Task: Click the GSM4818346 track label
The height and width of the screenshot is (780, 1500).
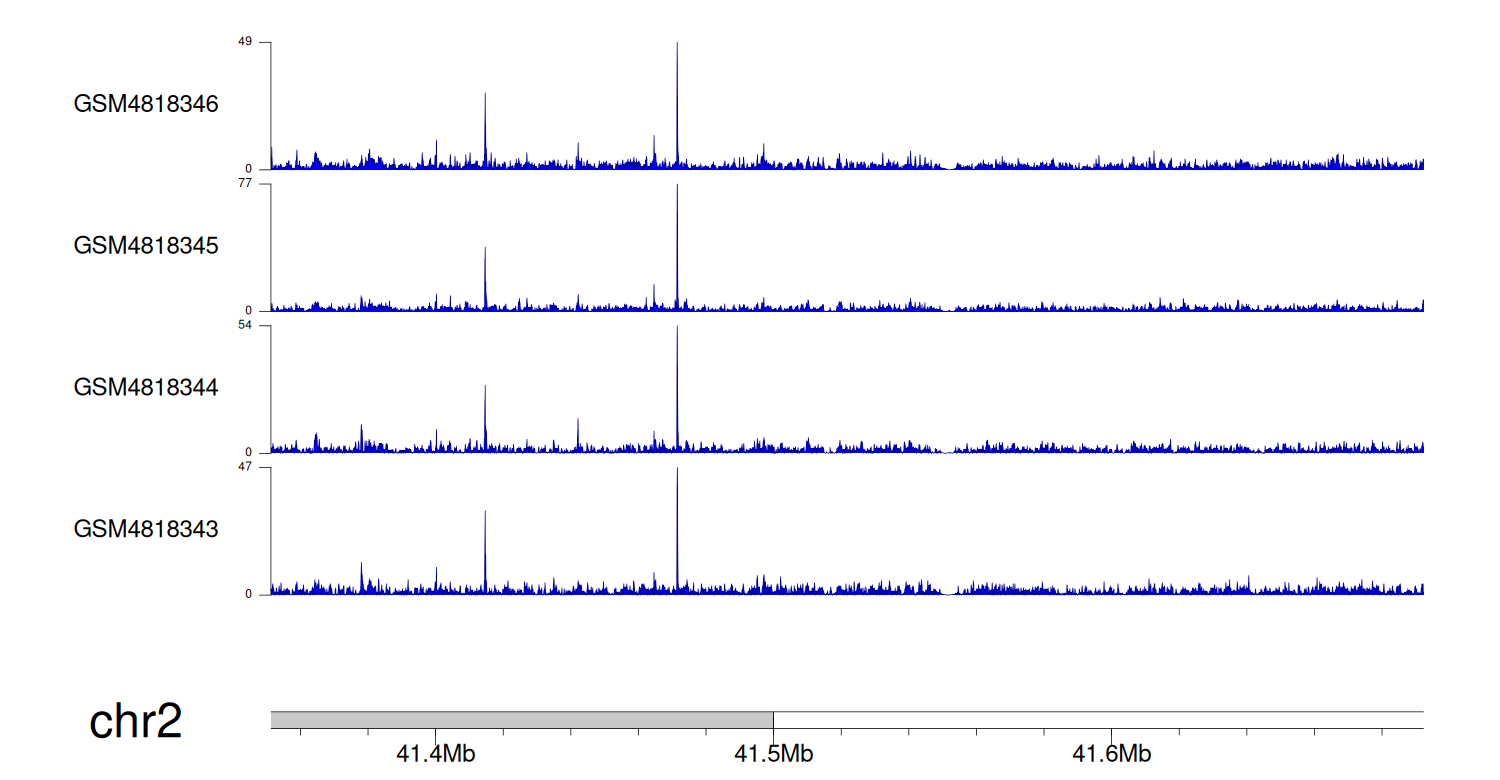Action: tap(146, 104)
